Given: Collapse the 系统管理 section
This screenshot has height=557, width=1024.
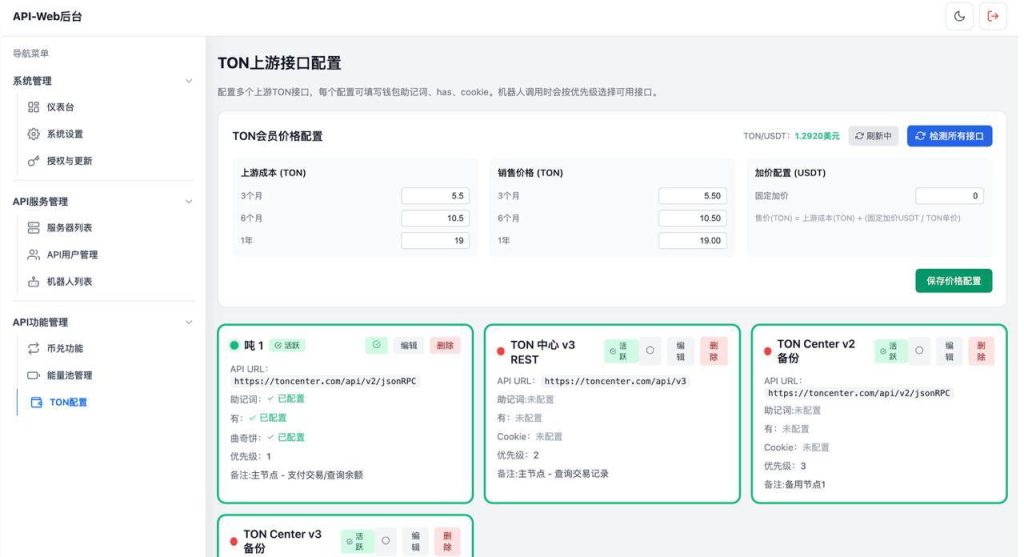Looking at the screenshot, I should click(189, 81).
